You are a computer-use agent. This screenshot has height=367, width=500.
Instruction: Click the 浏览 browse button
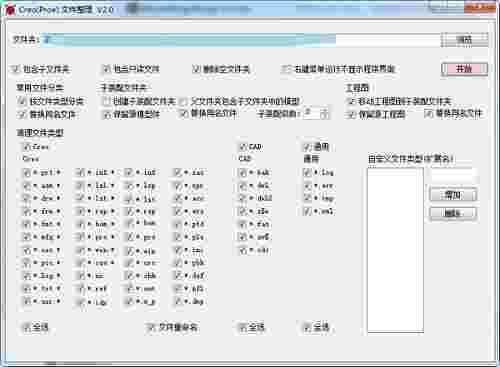click(x=465, y=40)
